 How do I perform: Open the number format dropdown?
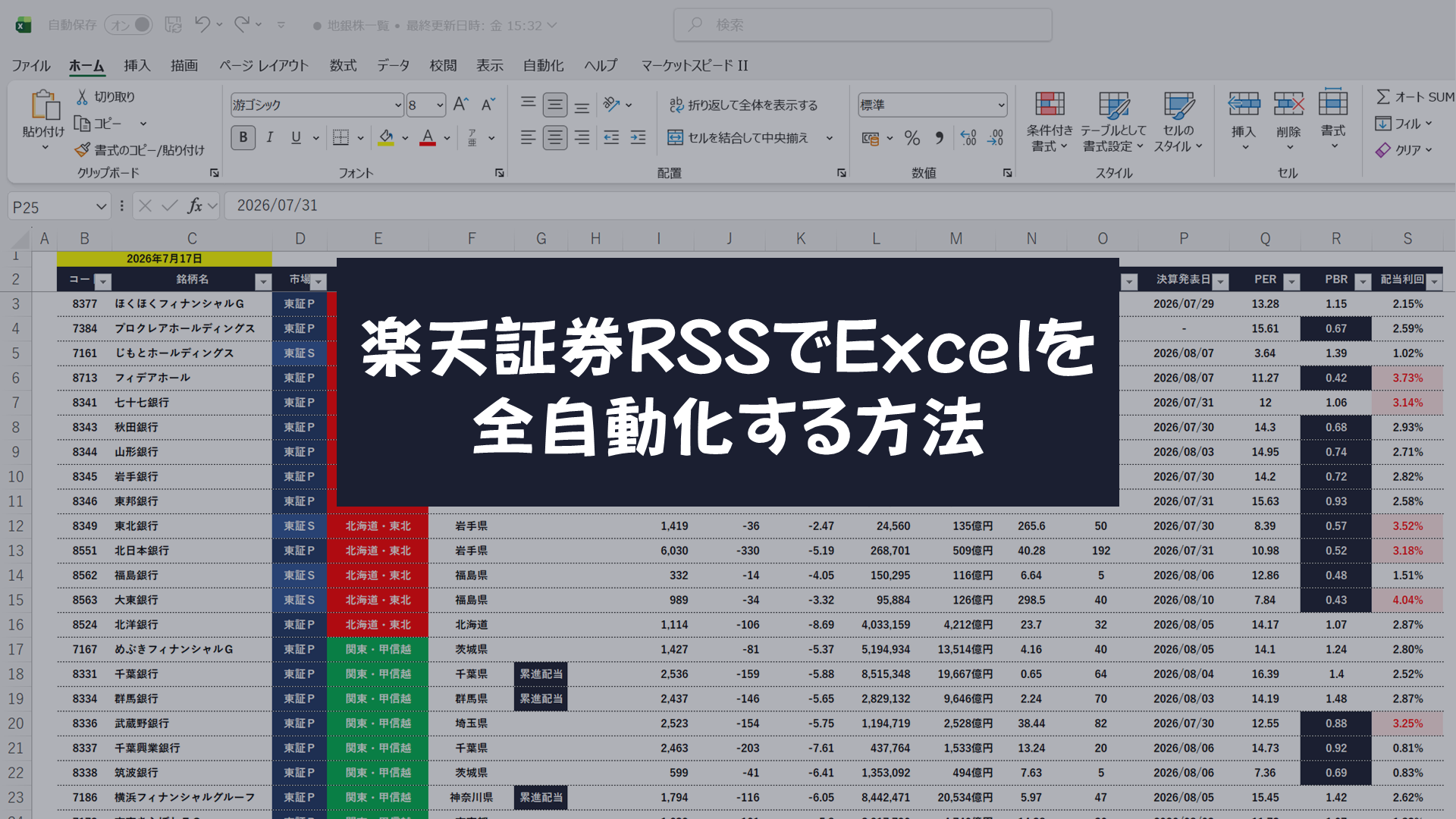coord(1001,105)
